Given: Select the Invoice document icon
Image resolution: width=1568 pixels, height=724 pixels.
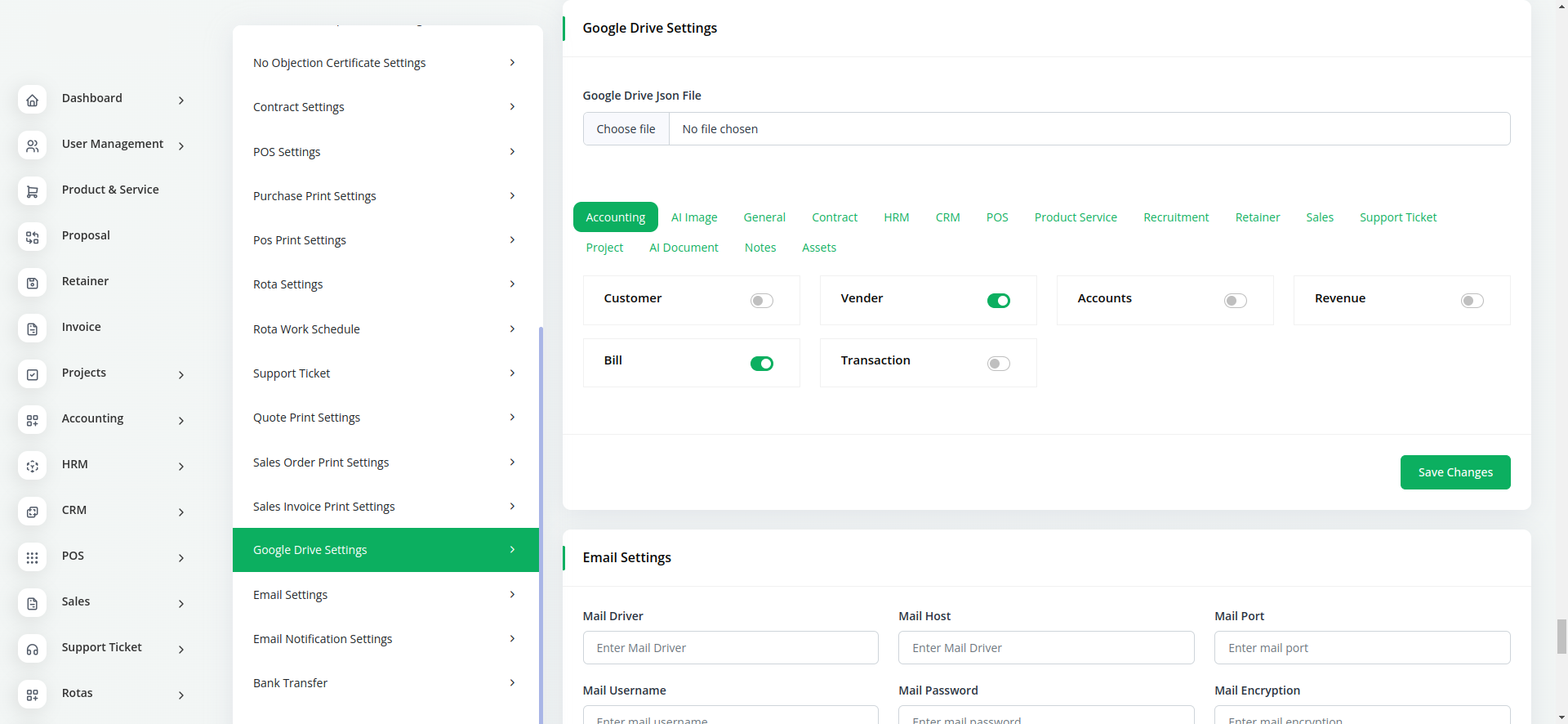Looking at the screenshot, I should [32, 329].
